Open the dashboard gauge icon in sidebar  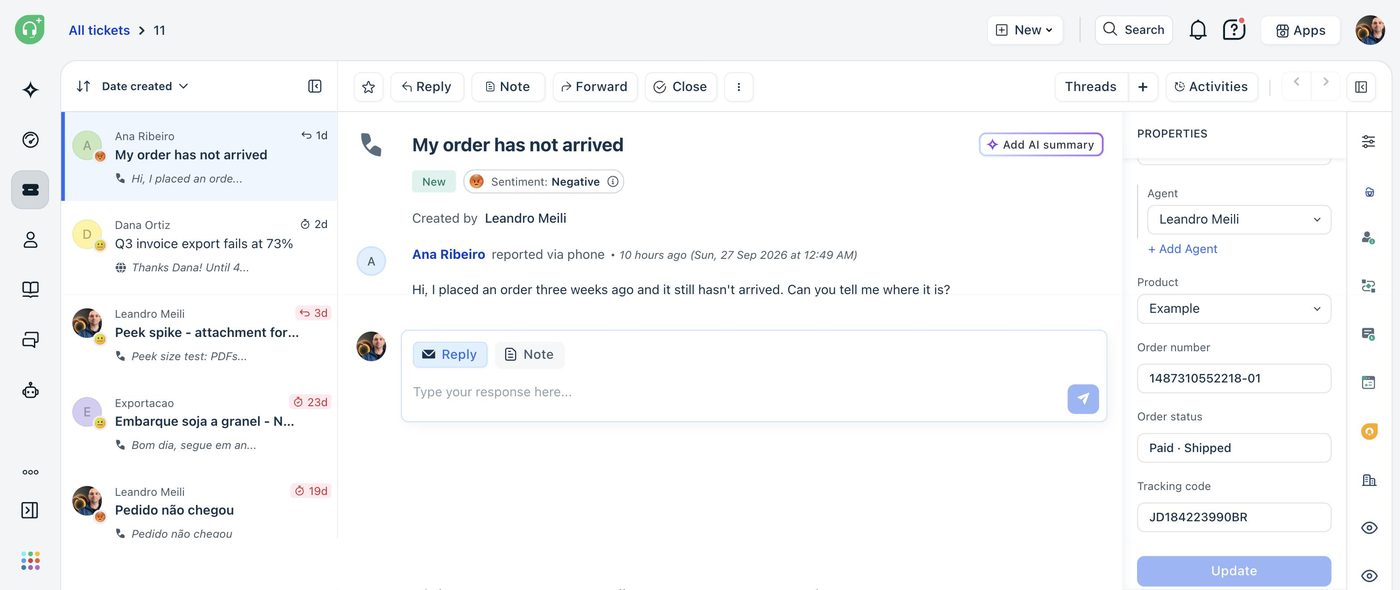(x=30, y=140)
